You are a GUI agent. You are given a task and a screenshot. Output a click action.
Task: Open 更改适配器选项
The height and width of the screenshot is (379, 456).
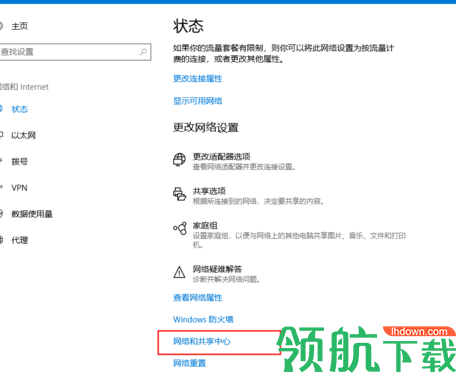[x=222, y=156]
